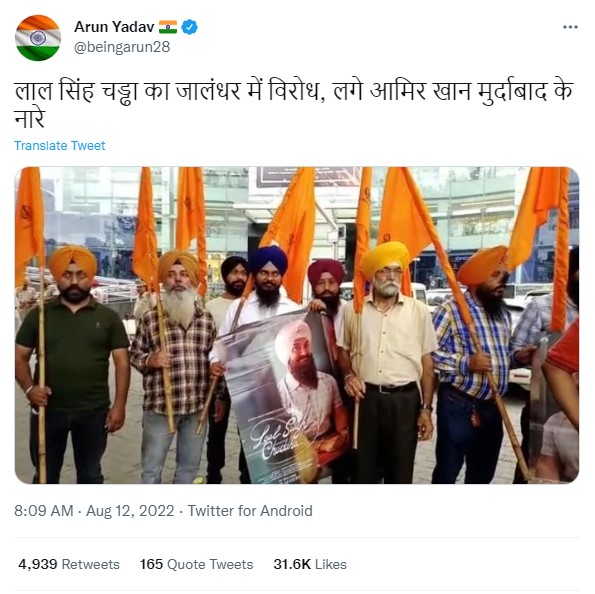
Task: Open the Twitter for Android source link
Action: (x=250, y=511)
